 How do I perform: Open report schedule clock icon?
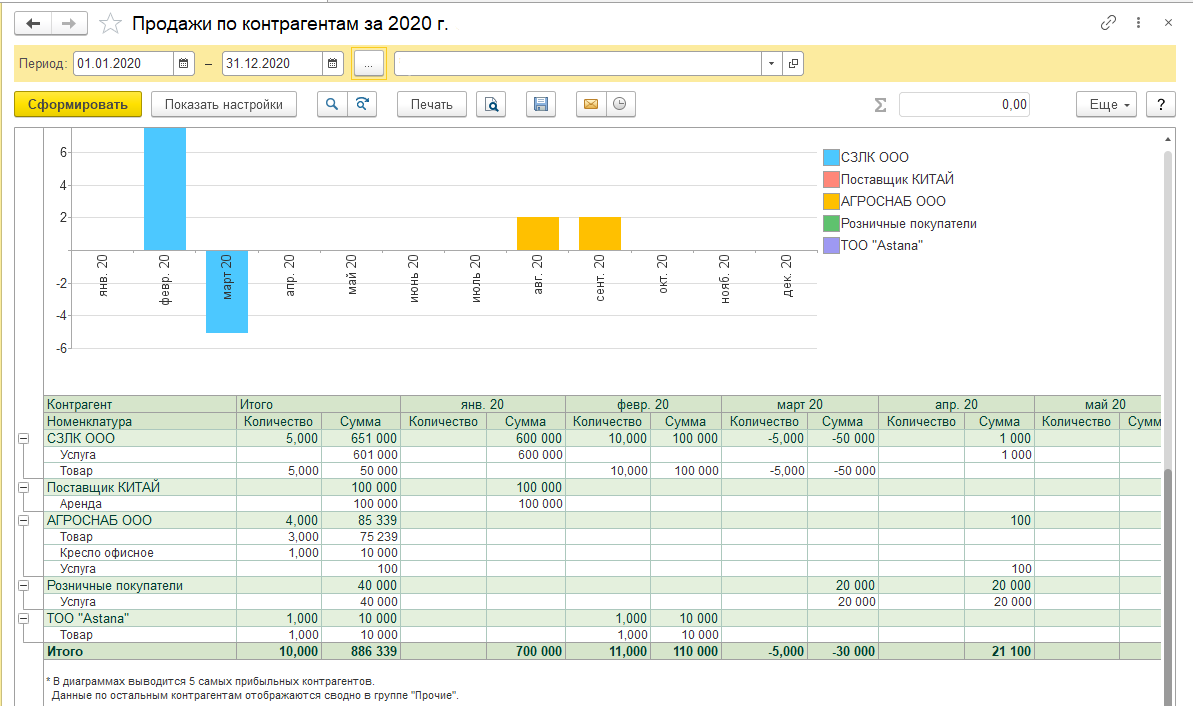620,104
